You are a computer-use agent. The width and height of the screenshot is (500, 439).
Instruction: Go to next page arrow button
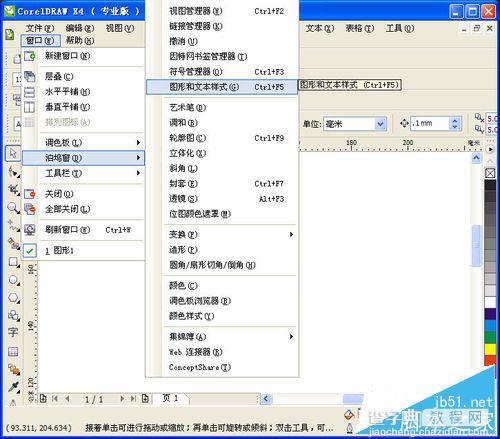[122, 399]
